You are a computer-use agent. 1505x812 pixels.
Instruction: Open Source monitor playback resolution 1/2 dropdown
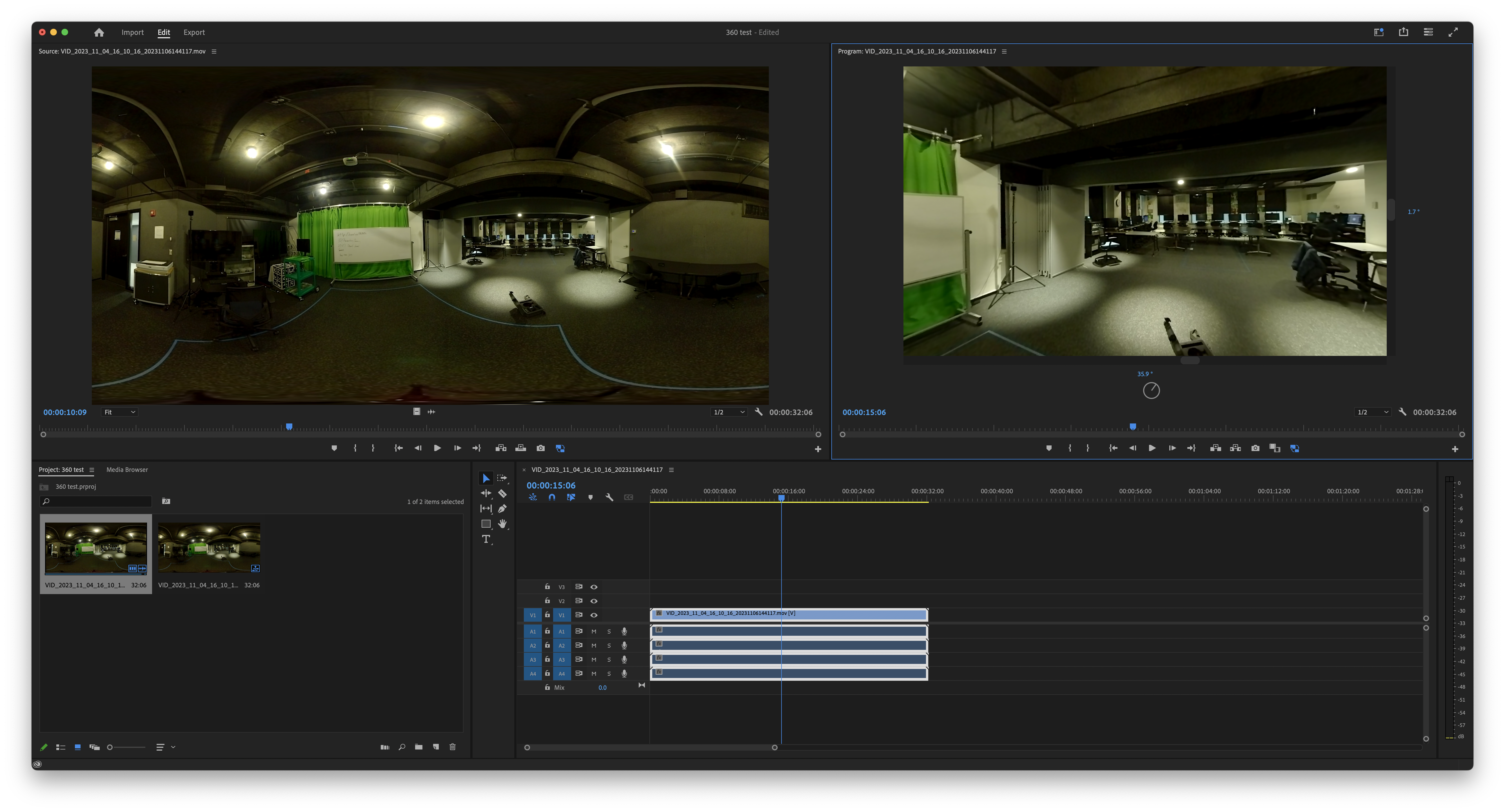729,412
